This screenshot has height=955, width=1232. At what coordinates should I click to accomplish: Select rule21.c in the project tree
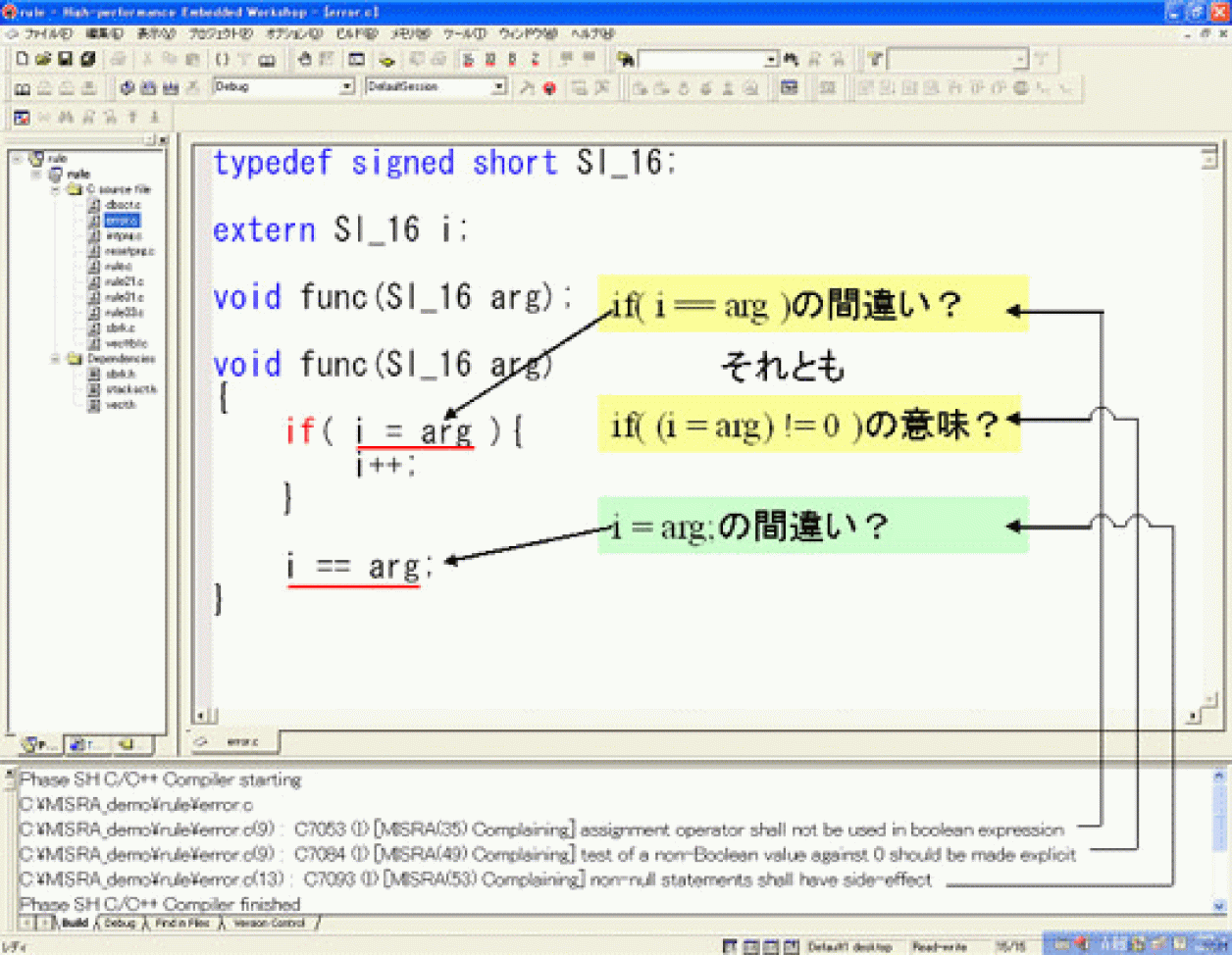click(114, 282)
